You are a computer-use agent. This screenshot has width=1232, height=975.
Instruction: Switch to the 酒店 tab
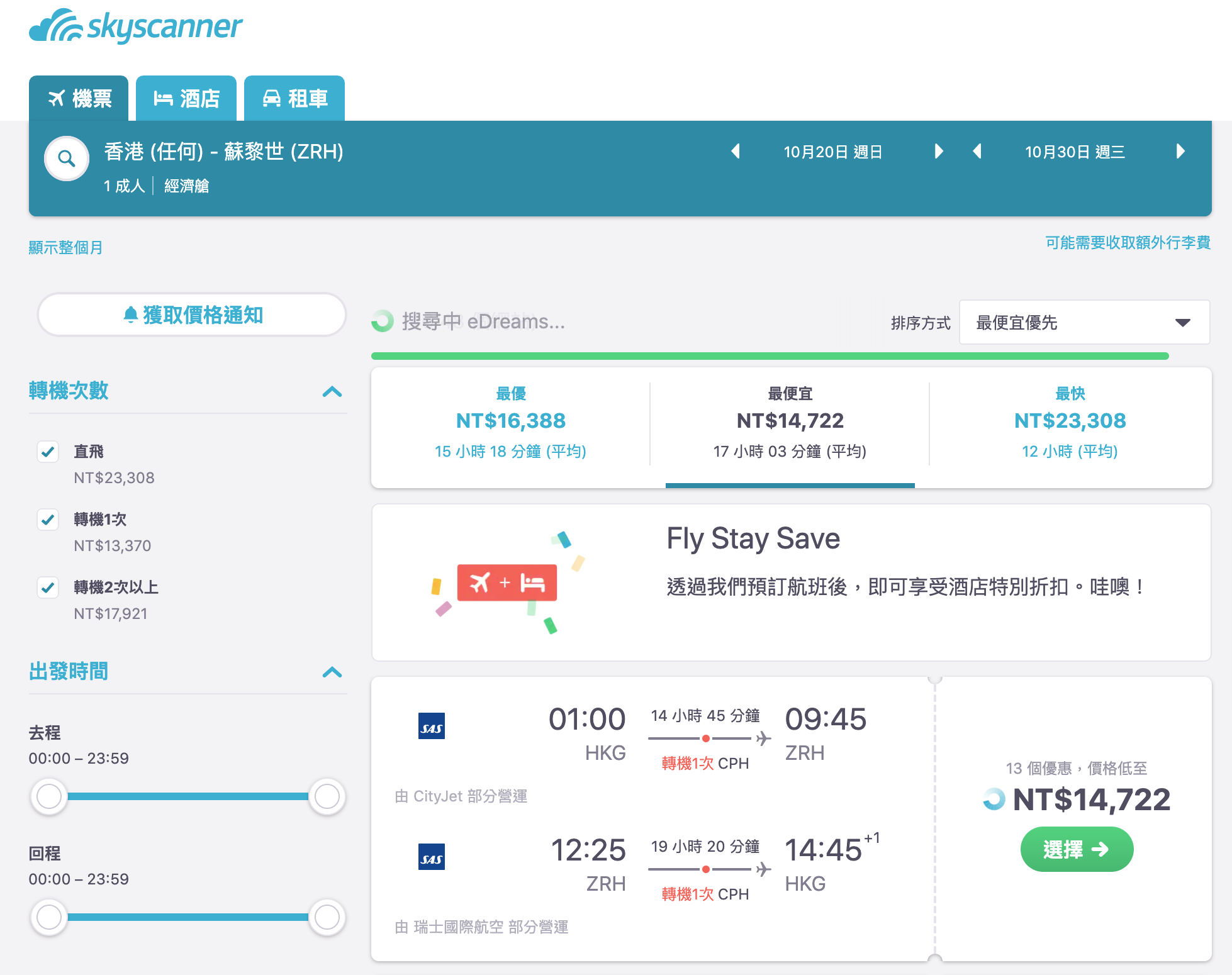186,98
